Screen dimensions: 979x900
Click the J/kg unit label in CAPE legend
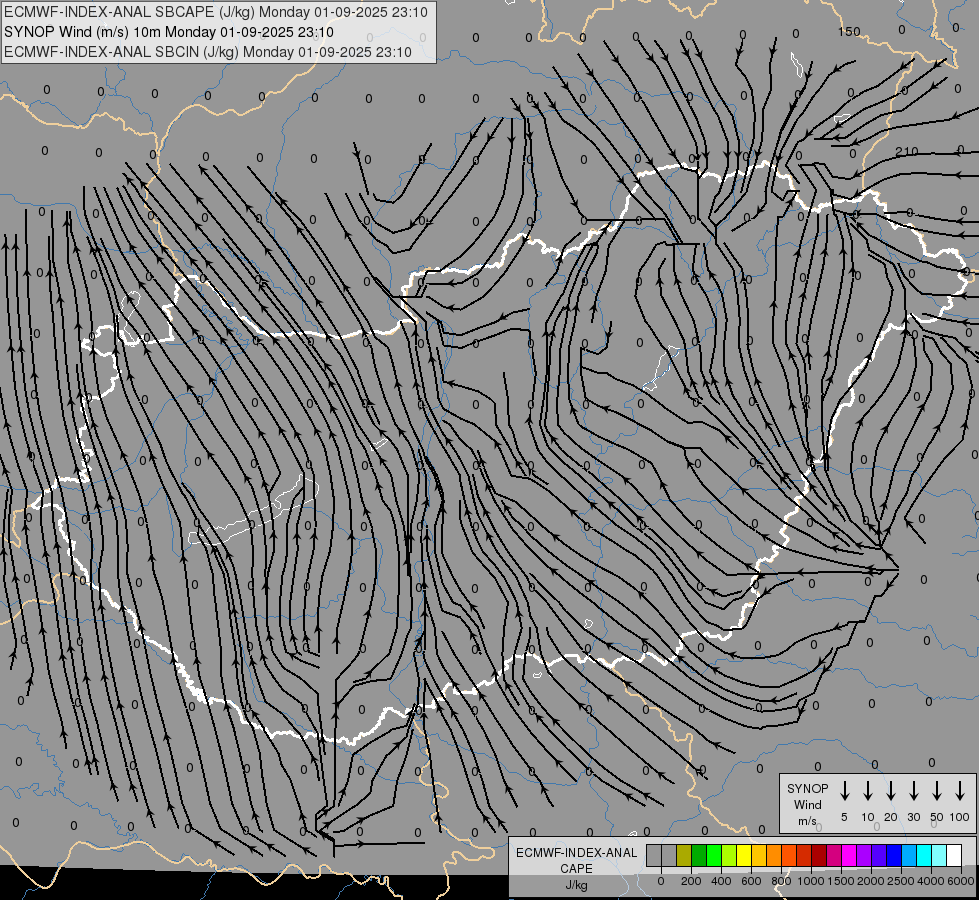click(576, 885)
